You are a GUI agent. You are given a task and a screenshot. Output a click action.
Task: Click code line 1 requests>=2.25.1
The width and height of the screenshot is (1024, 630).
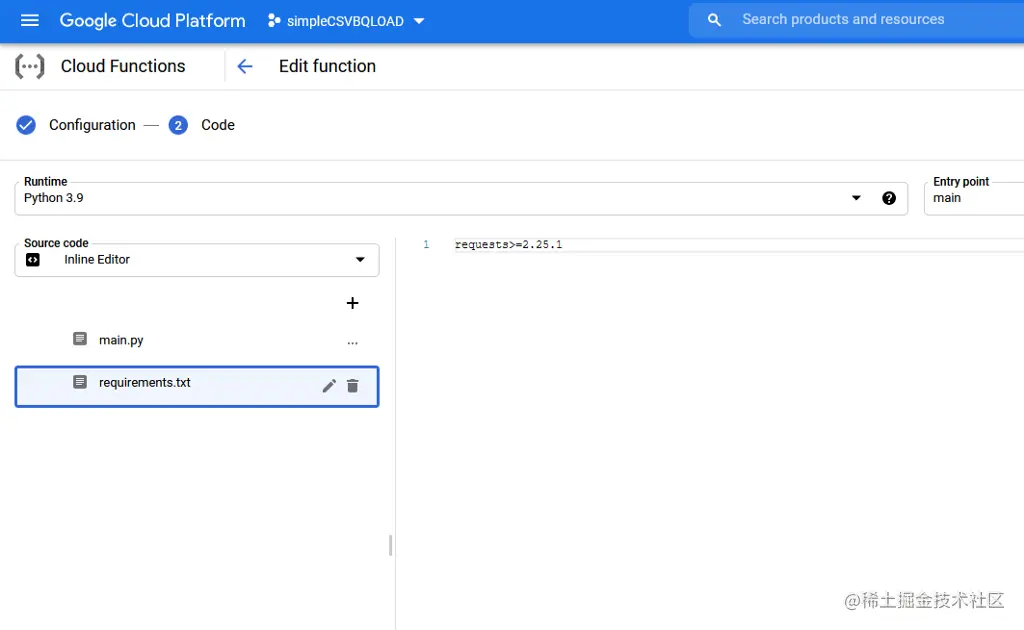coord(508,245)
